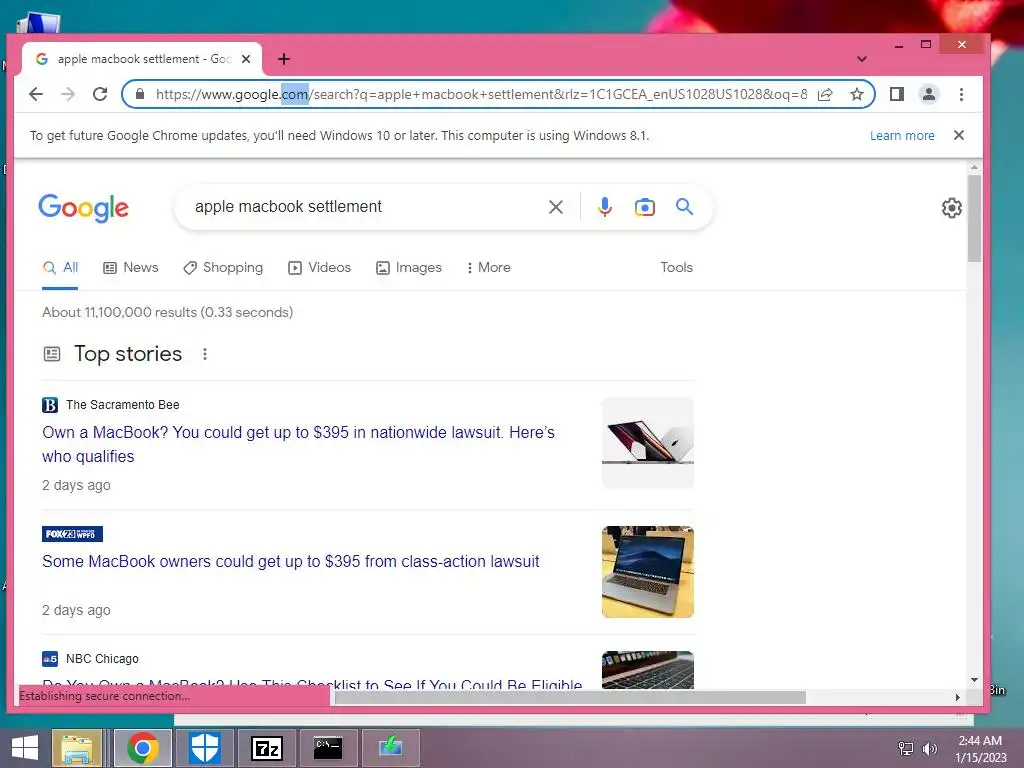Open the Windows Start menu
The image size is (1024, 768).
click(25, 748)
